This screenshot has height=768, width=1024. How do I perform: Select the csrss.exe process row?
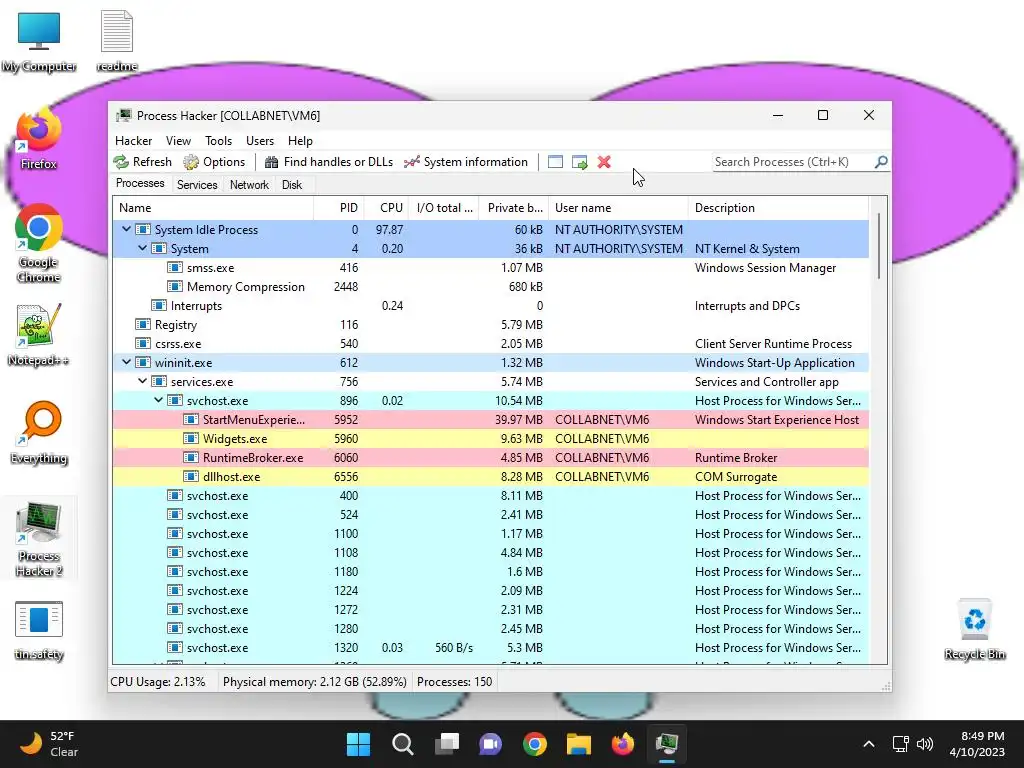pos(490,344)
